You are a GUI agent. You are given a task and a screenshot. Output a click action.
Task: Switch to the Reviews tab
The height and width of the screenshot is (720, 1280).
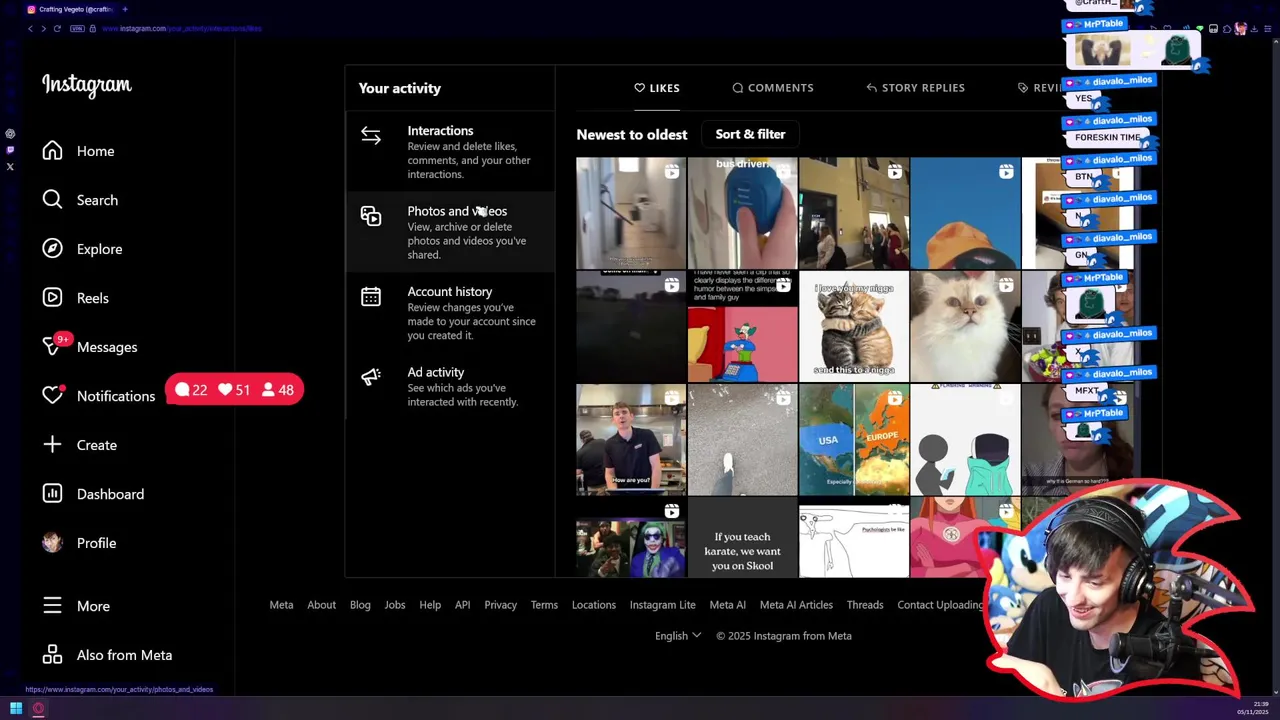(x=1042, y=88)
